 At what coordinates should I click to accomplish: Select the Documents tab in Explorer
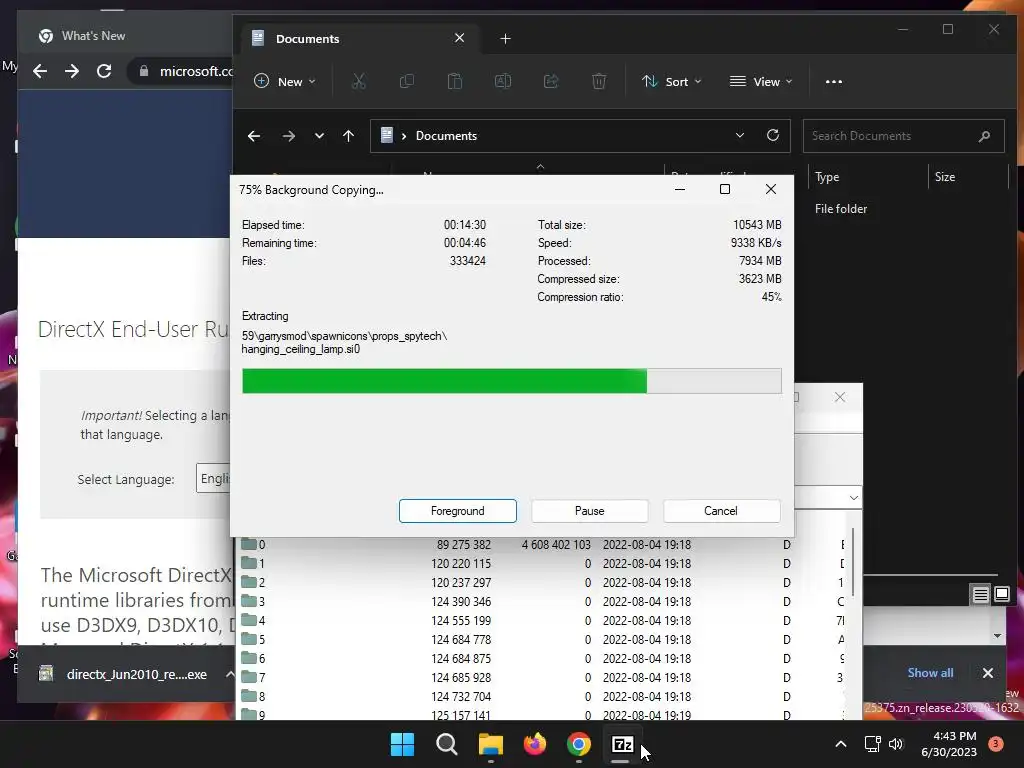coord(358,39)
